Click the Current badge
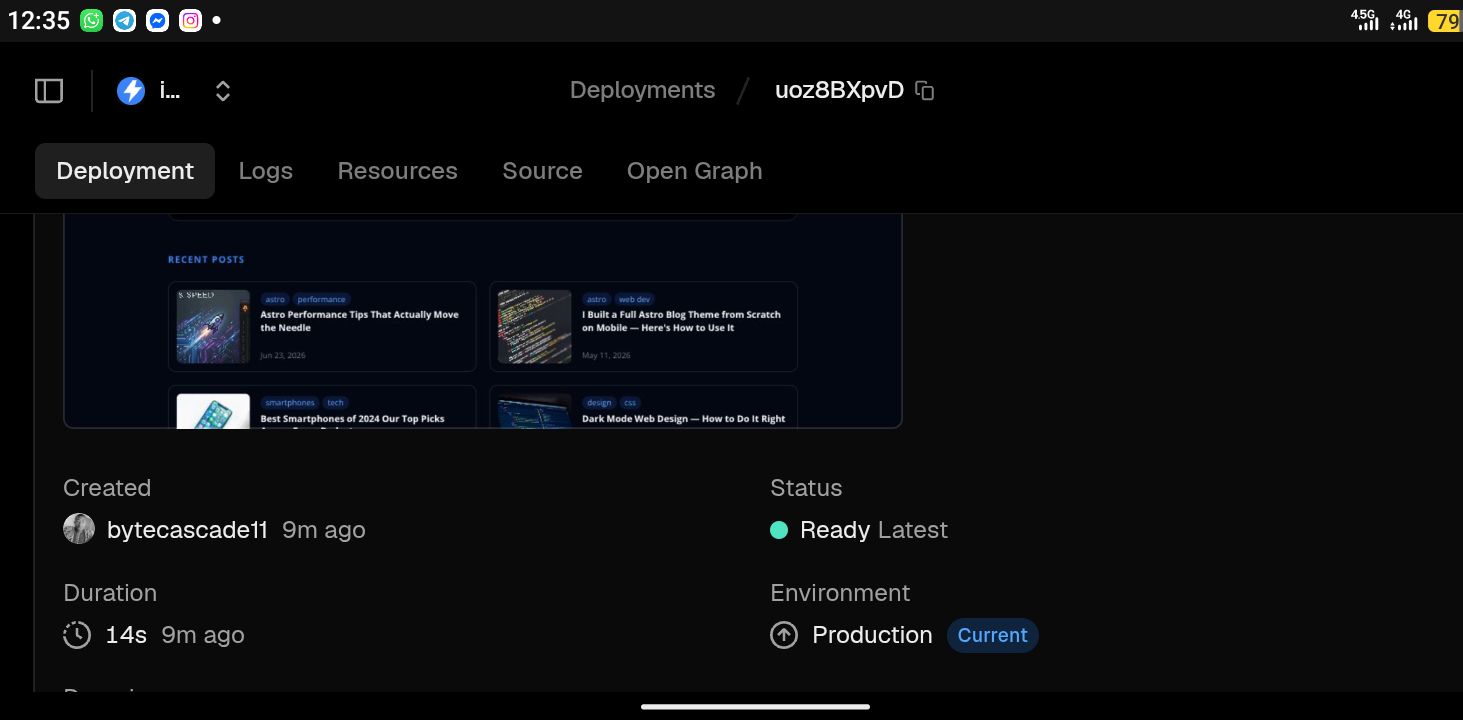The width and height of the screenshot is (1463, 720). pyautogui.click(x=993, y=635)
